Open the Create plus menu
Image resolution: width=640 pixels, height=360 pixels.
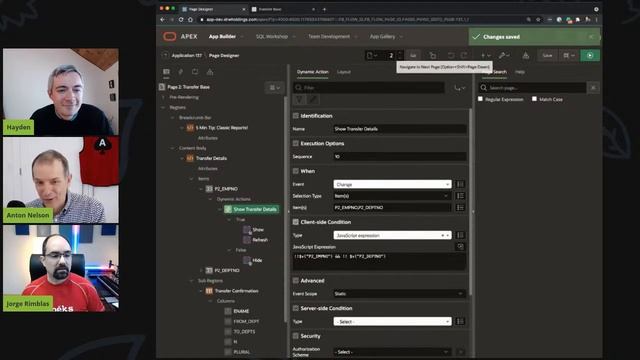click(485, 56)
